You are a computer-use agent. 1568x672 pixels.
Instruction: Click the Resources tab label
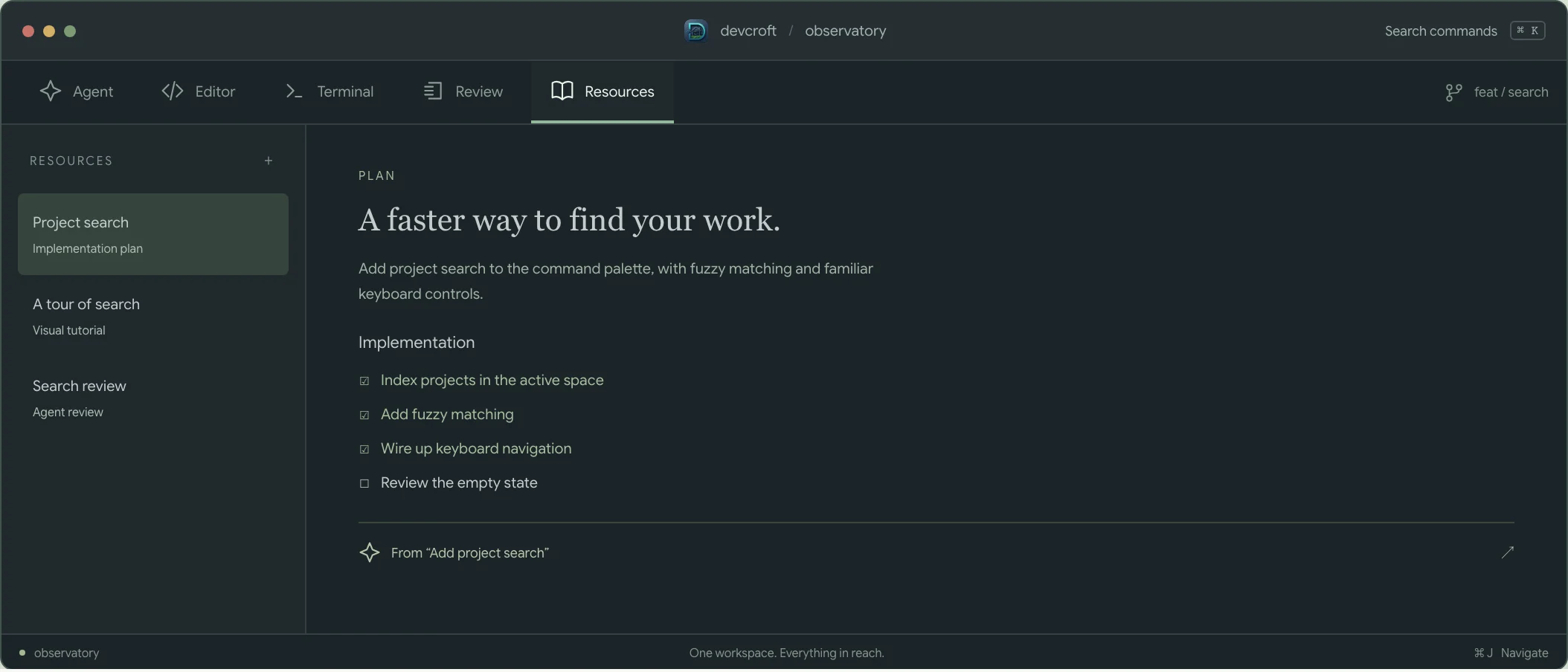620,91
